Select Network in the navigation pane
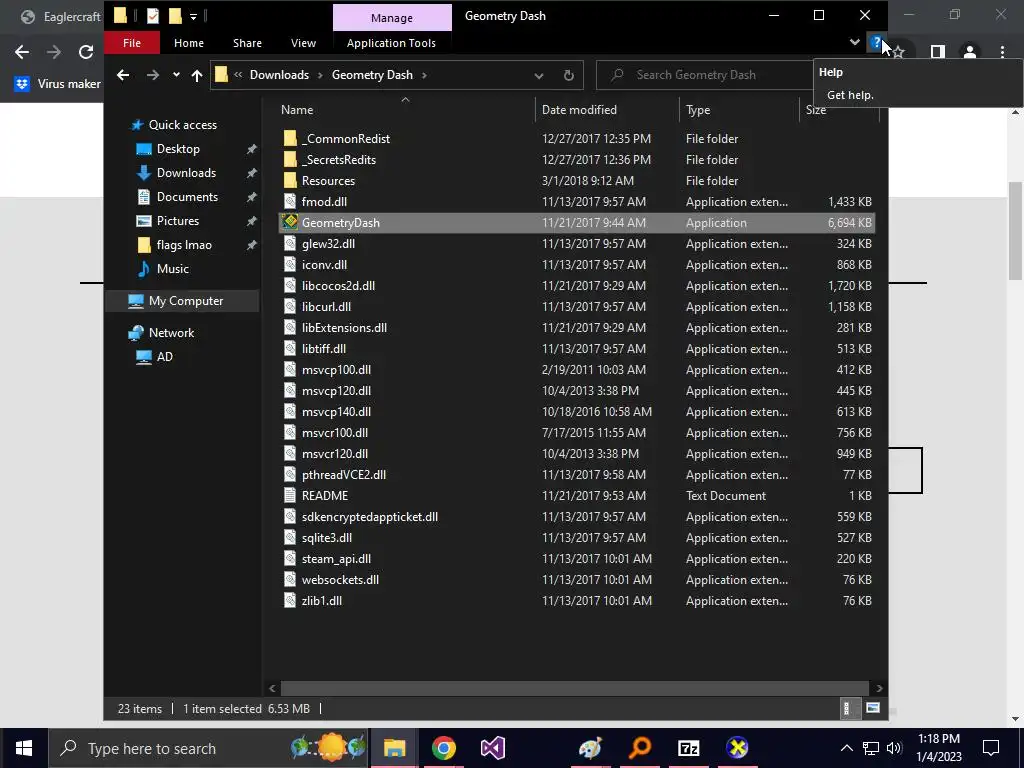 coord(171,333)
